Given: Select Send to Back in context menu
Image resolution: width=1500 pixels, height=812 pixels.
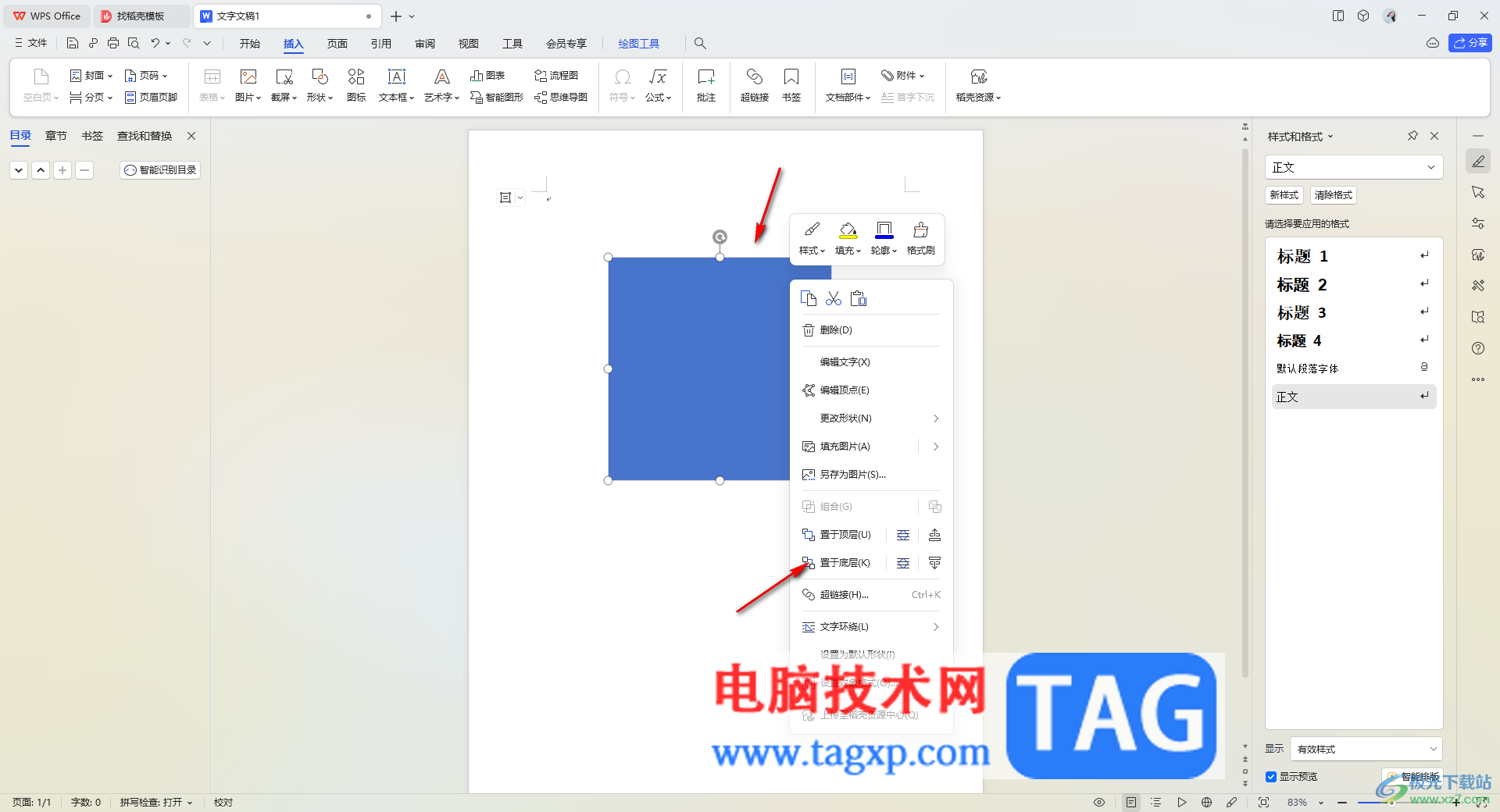Looking at the screenshot, I should coord(837,563).
